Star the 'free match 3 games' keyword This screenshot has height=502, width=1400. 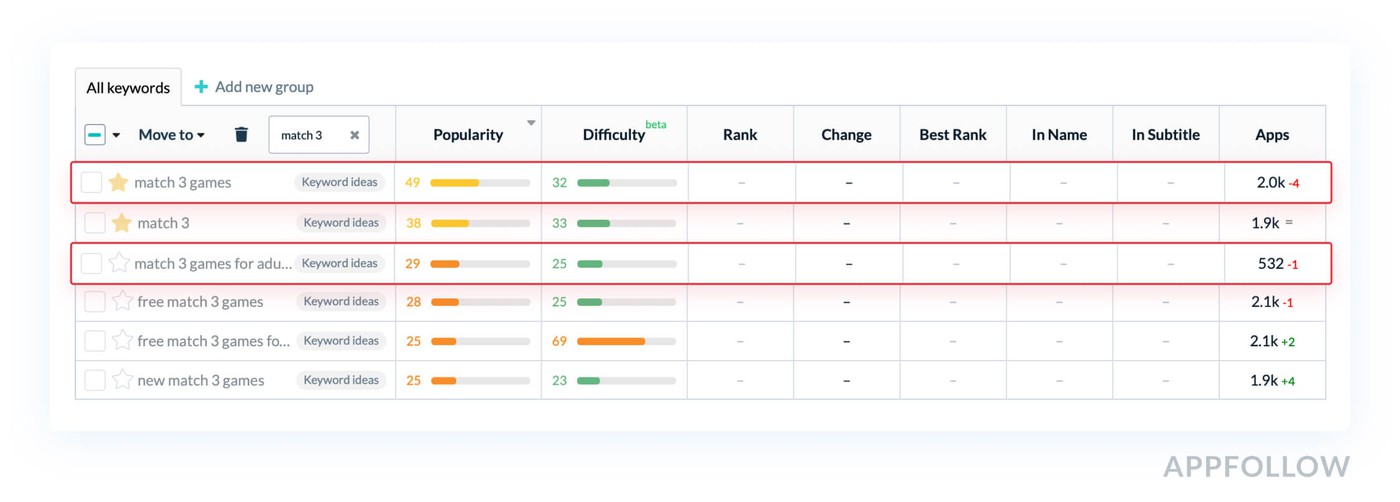pyautogui.click(x=122, y=301)
